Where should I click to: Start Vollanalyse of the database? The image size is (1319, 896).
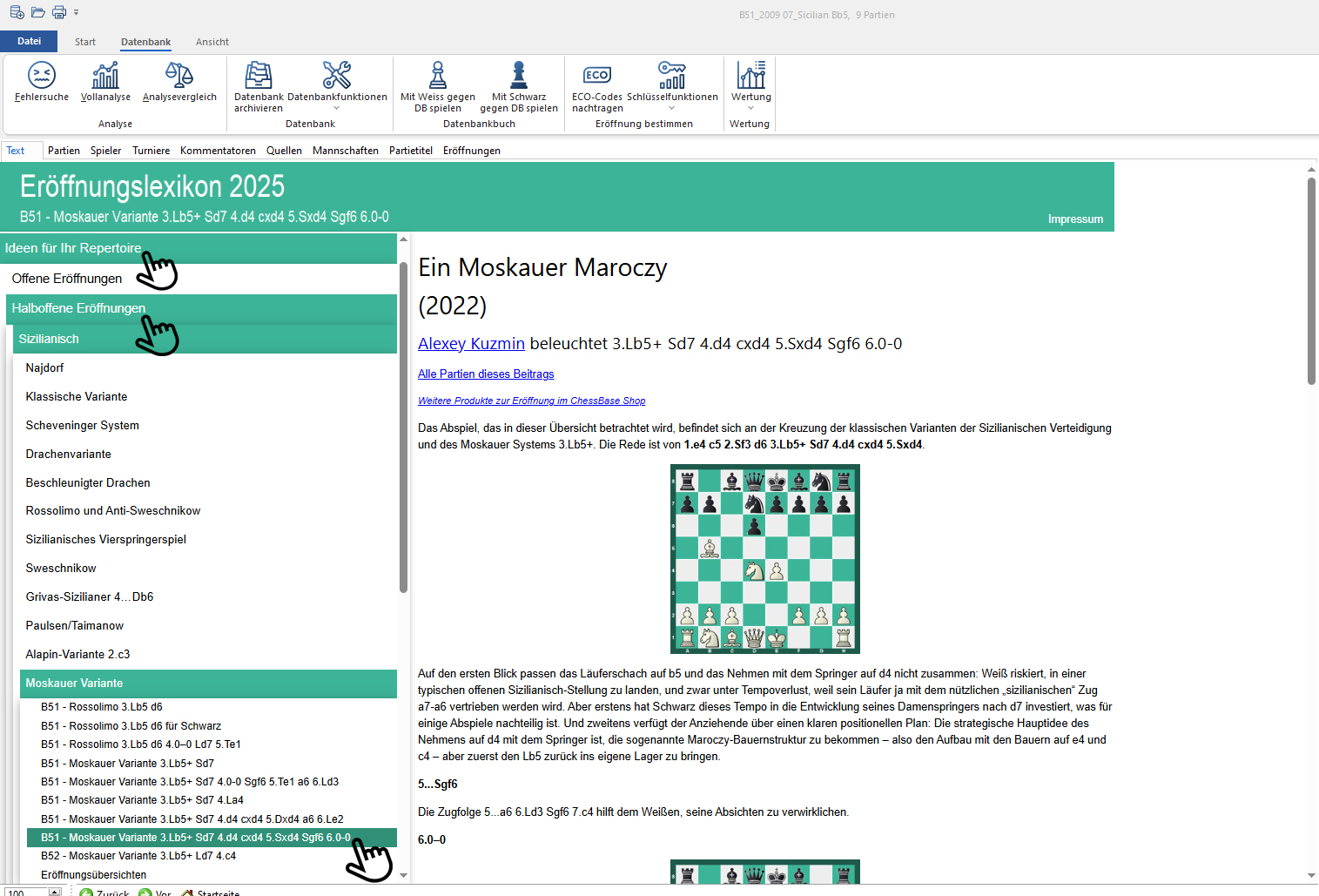click(105, 82)
